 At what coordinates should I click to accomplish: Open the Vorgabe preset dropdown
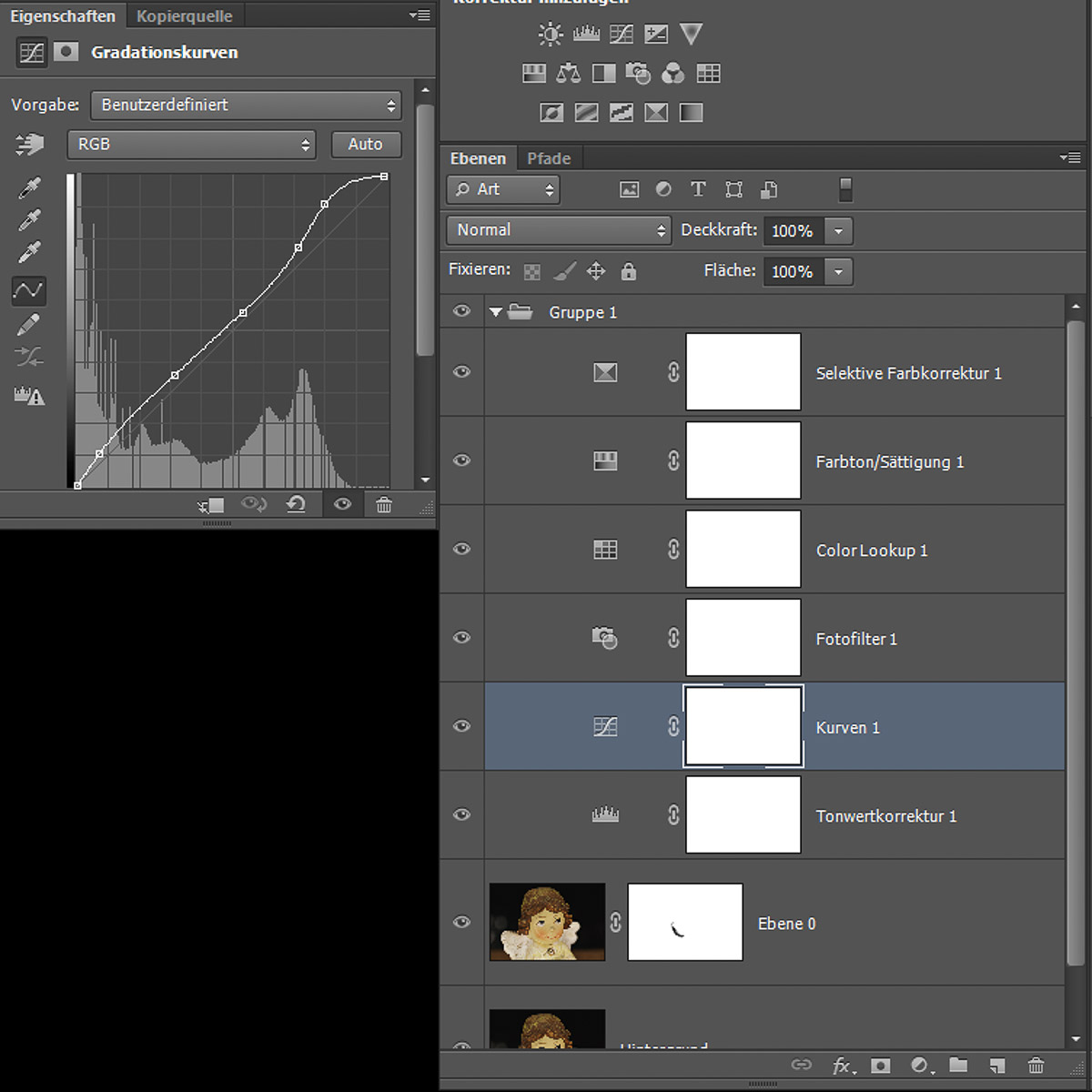(246, 106)
